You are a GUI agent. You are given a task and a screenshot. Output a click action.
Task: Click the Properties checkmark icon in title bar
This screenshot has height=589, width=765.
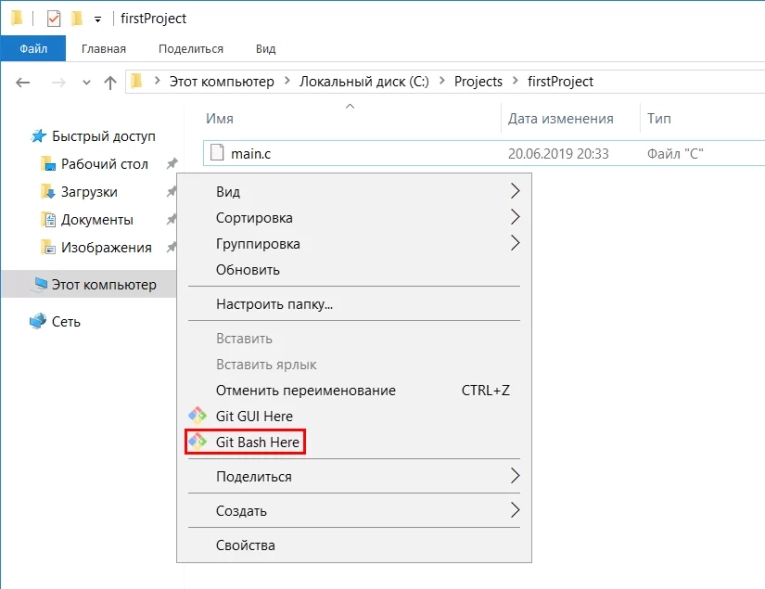point(54,18)
